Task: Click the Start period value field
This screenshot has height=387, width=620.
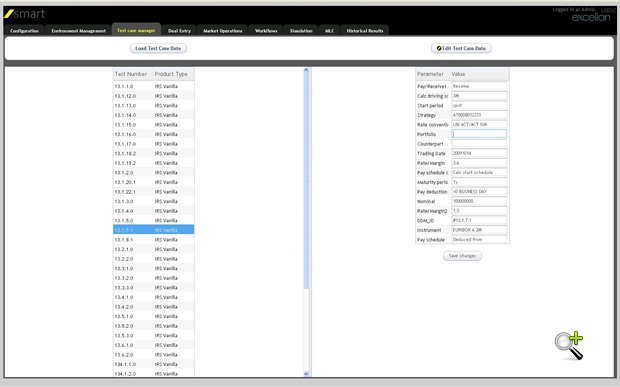Action: pos(479,105)
